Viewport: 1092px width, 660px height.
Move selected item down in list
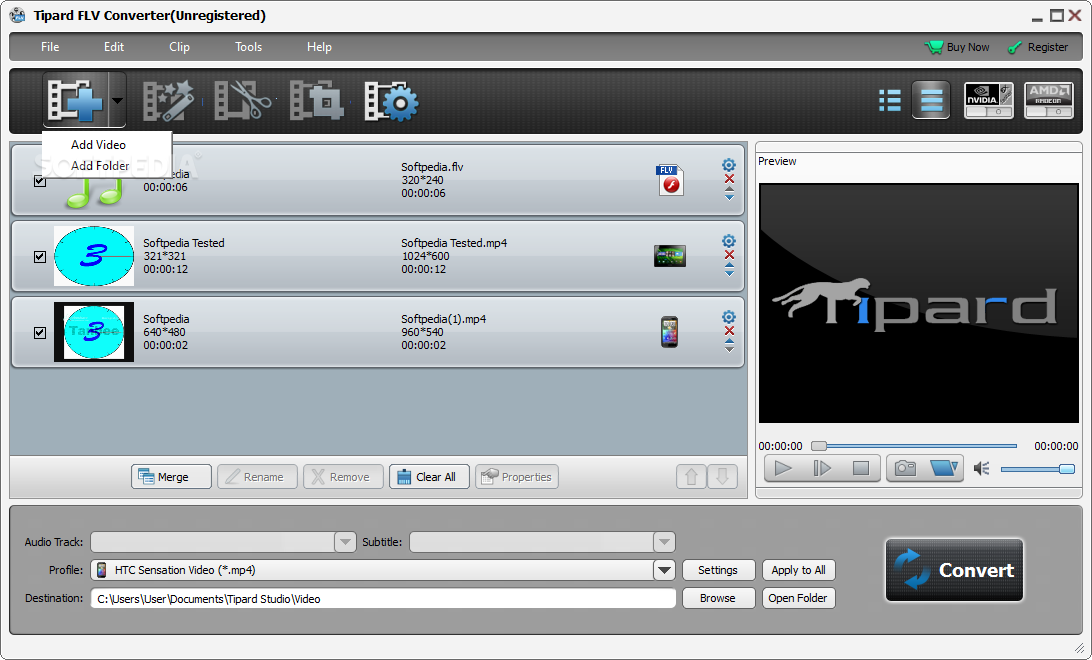click(722, 477)
